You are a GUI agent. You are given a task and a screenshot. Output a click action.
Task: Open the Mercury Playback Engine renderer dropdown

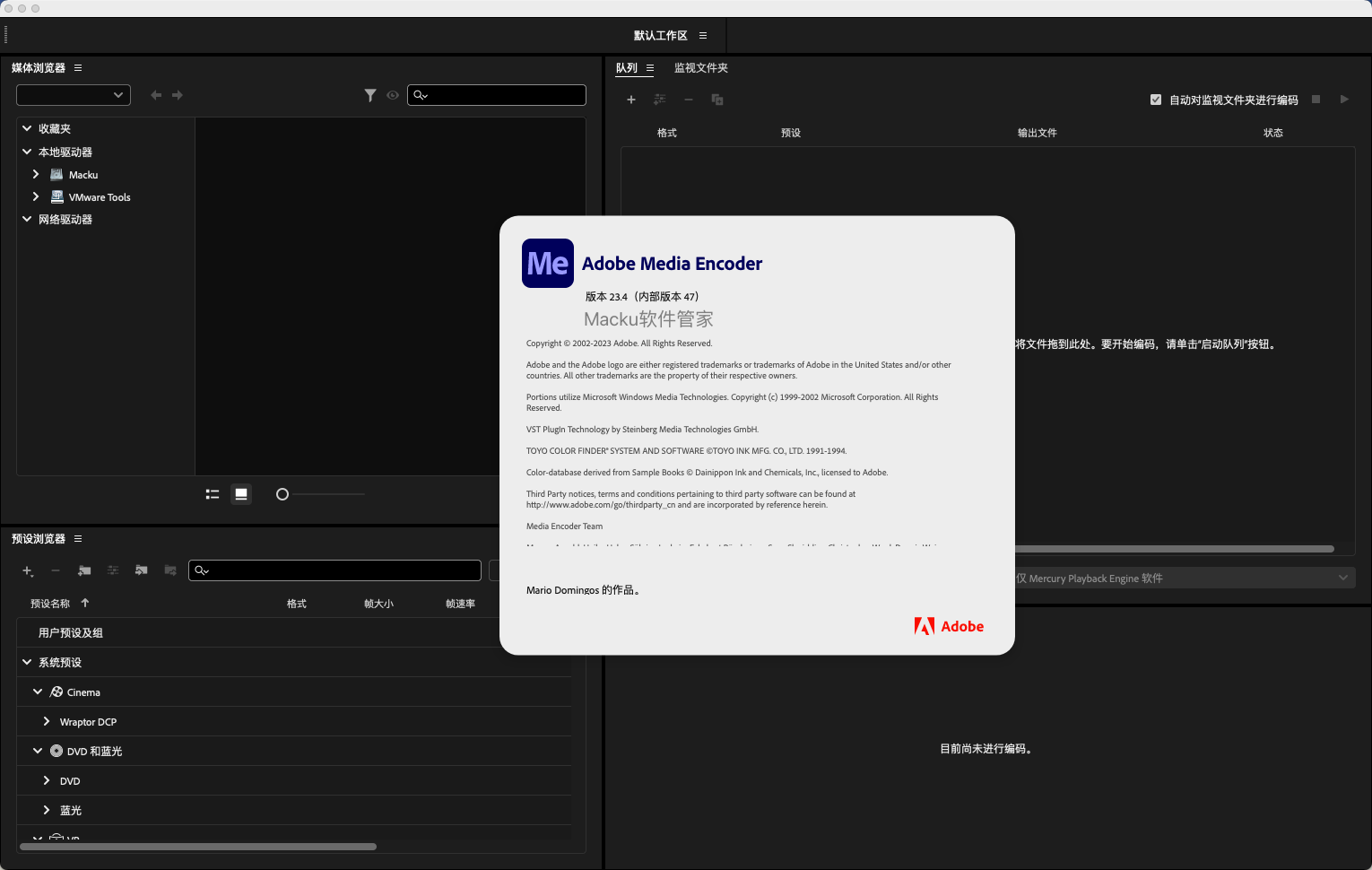[x=1185, y=579]
